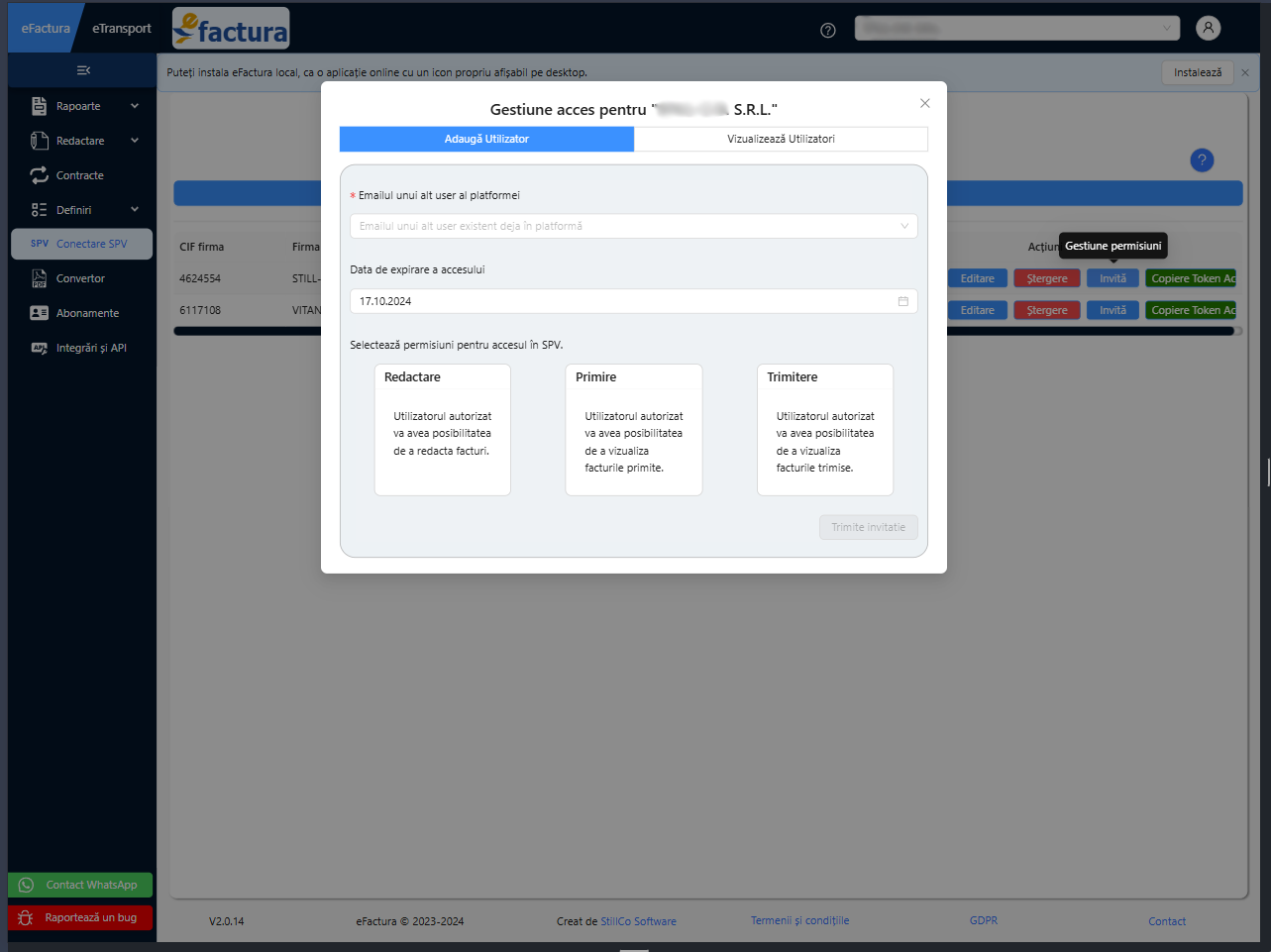Collapse the sidebar with the menu icon
Image resolution: width=1271 pixels, height=952 pixels.
coord(83,70)
